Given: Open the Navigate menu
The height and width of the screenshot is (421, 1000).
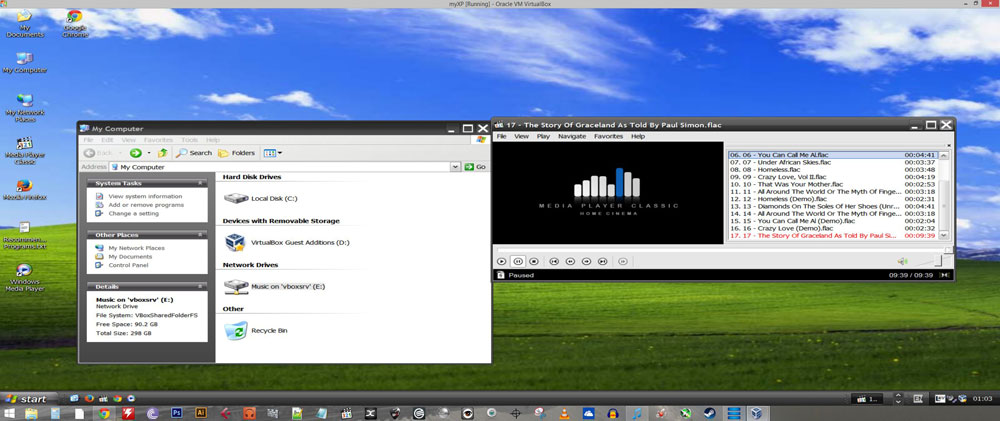Looking at the screenshot, I should (x=572, y=137).
